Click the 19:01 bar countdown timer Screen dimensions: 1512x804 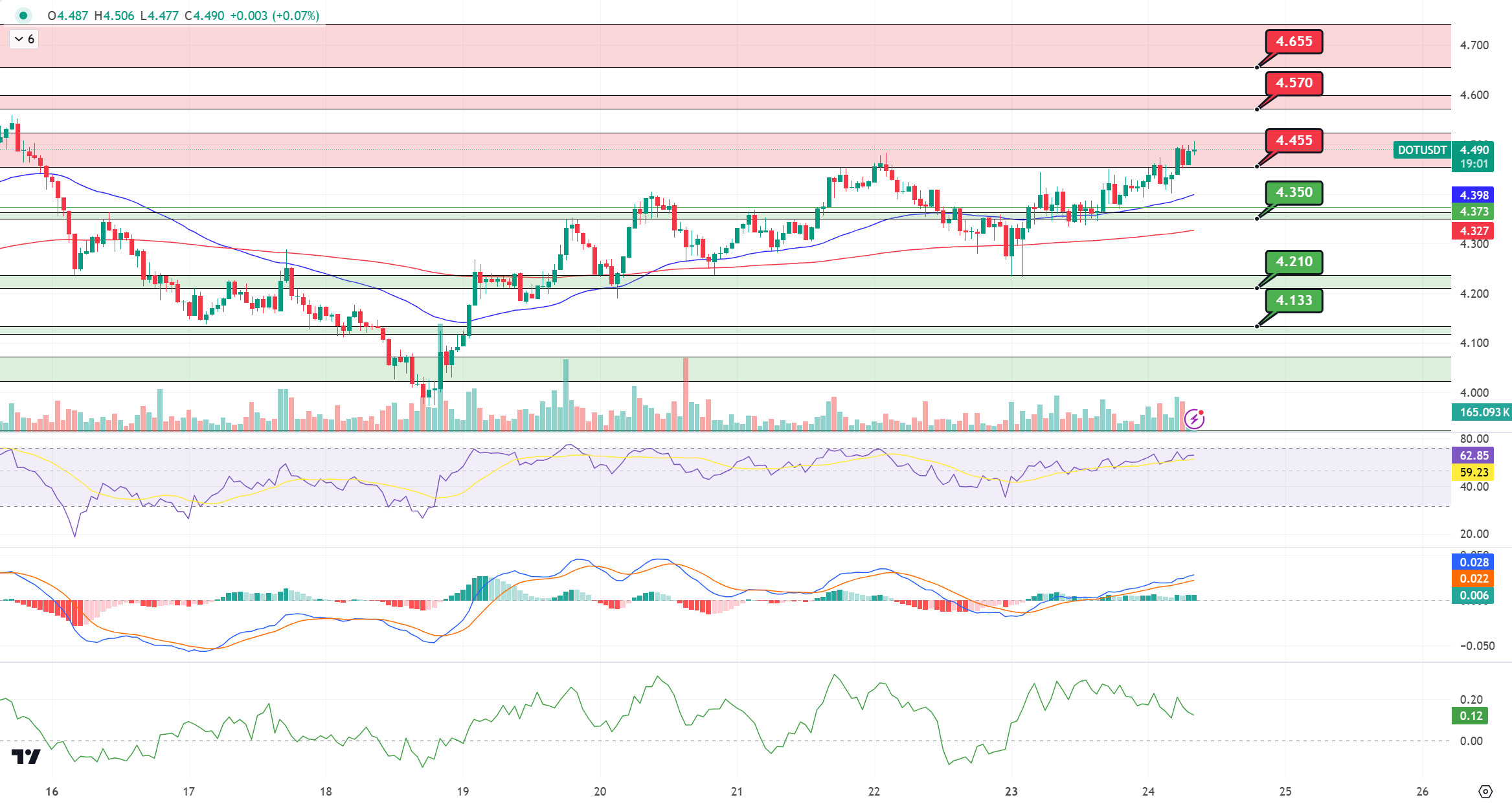pyautogui.click(x=1474, y=164)
